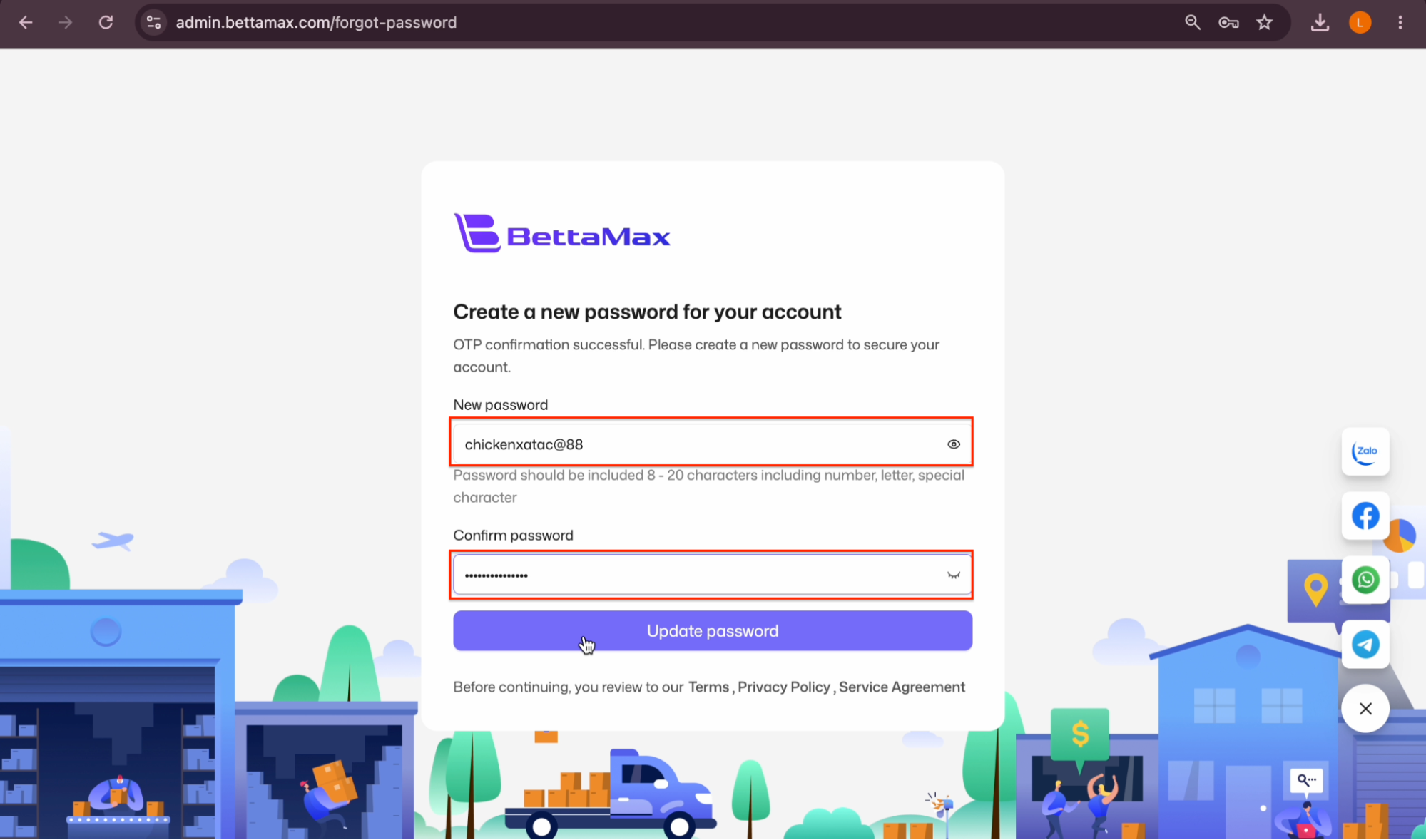
Task: Open the Facebook contact button
Action: [1365, 516]
